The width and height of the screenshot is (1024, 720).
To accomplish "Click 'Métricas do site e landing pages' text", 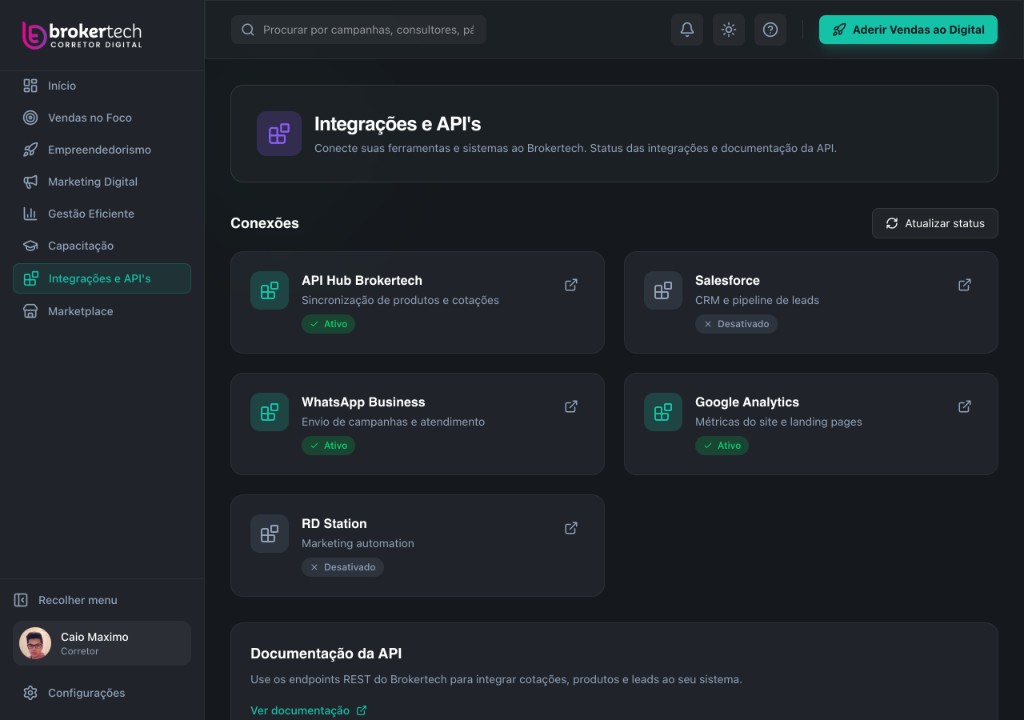I will point(778,422).
